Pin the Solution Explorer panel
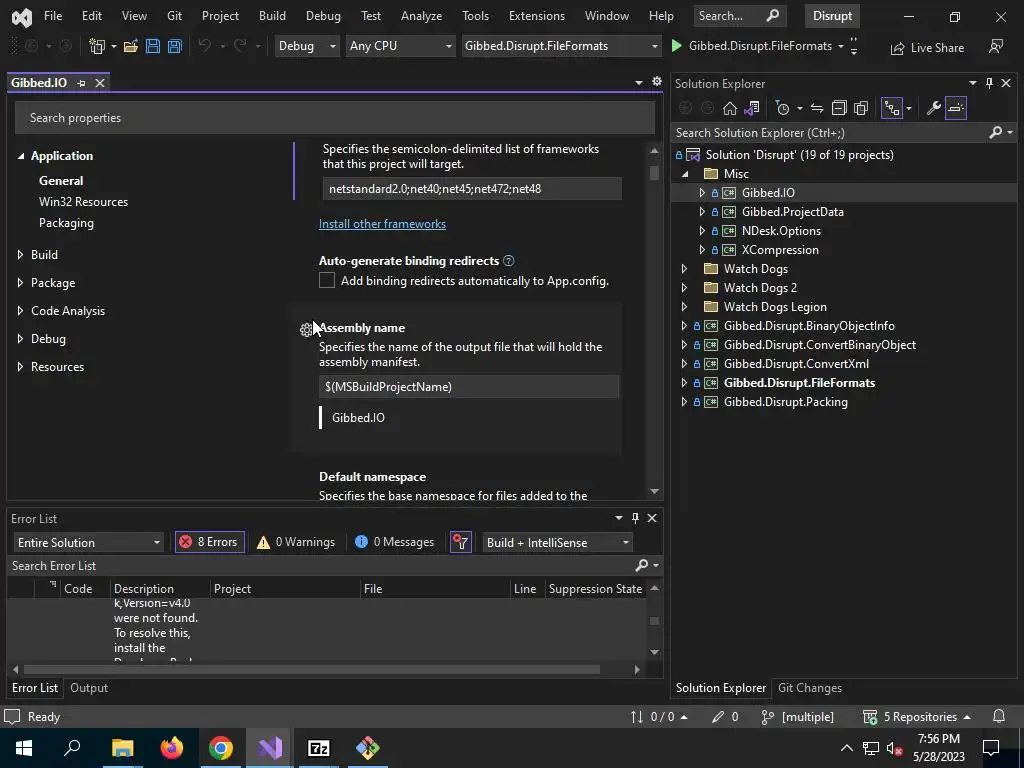1024x768 pixels. (x=989, y=83)
